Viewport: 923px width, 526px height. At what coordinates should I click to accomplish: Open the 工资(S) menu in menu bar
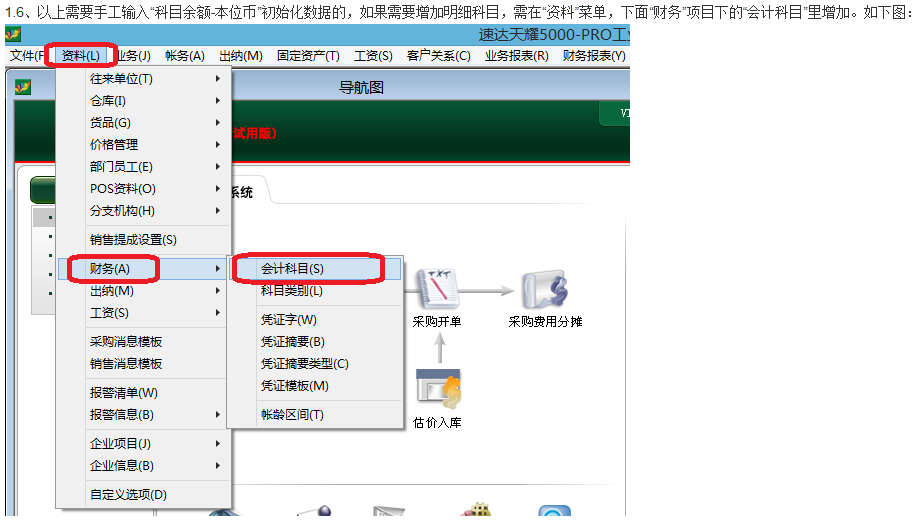tap(373, 56)
